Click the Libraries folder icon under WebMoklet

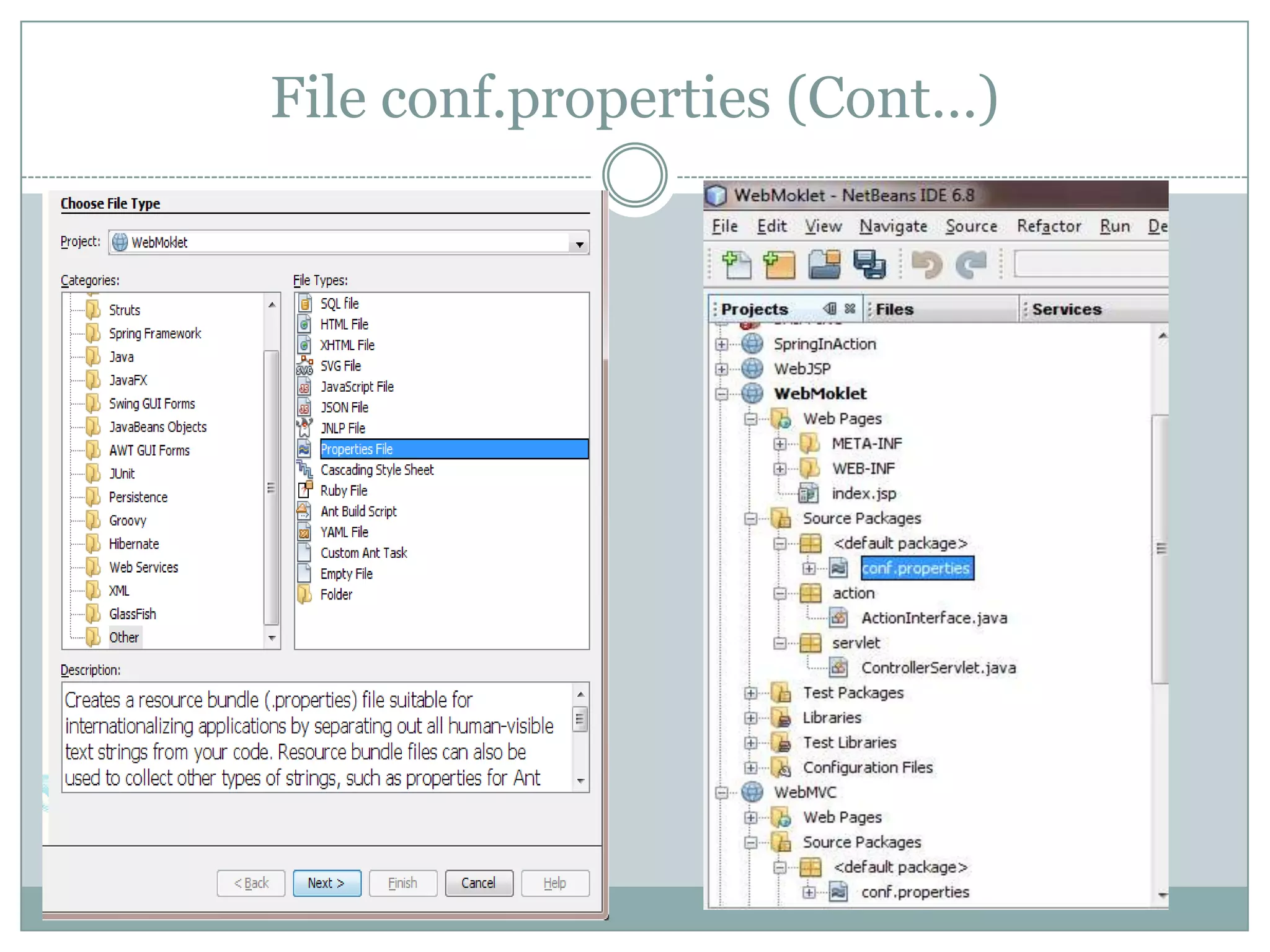click(781, 717)
